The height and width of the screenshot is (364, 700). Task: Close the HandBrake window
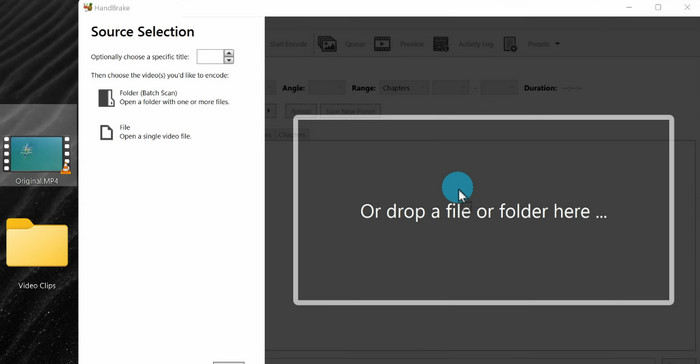click(687, 7)
